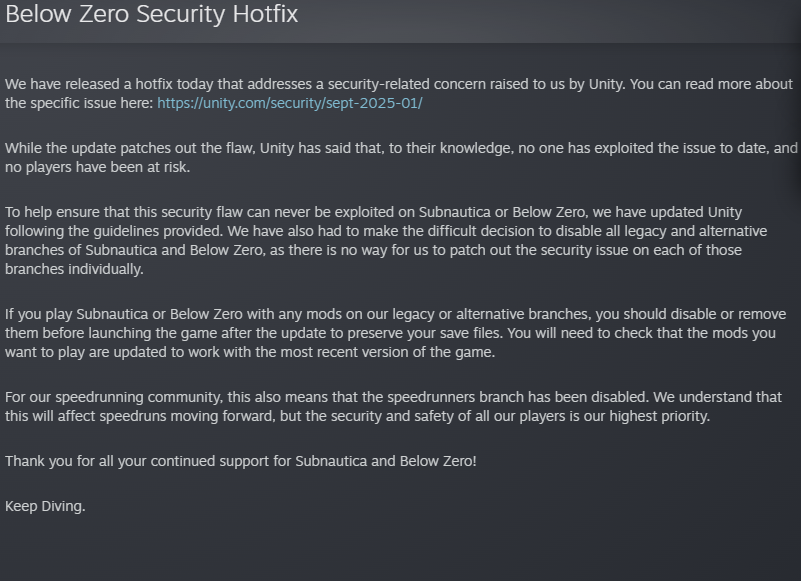Click the line starting "this will affect speedruns"
This screenshot has width=801, height=581.
(357, 416)
